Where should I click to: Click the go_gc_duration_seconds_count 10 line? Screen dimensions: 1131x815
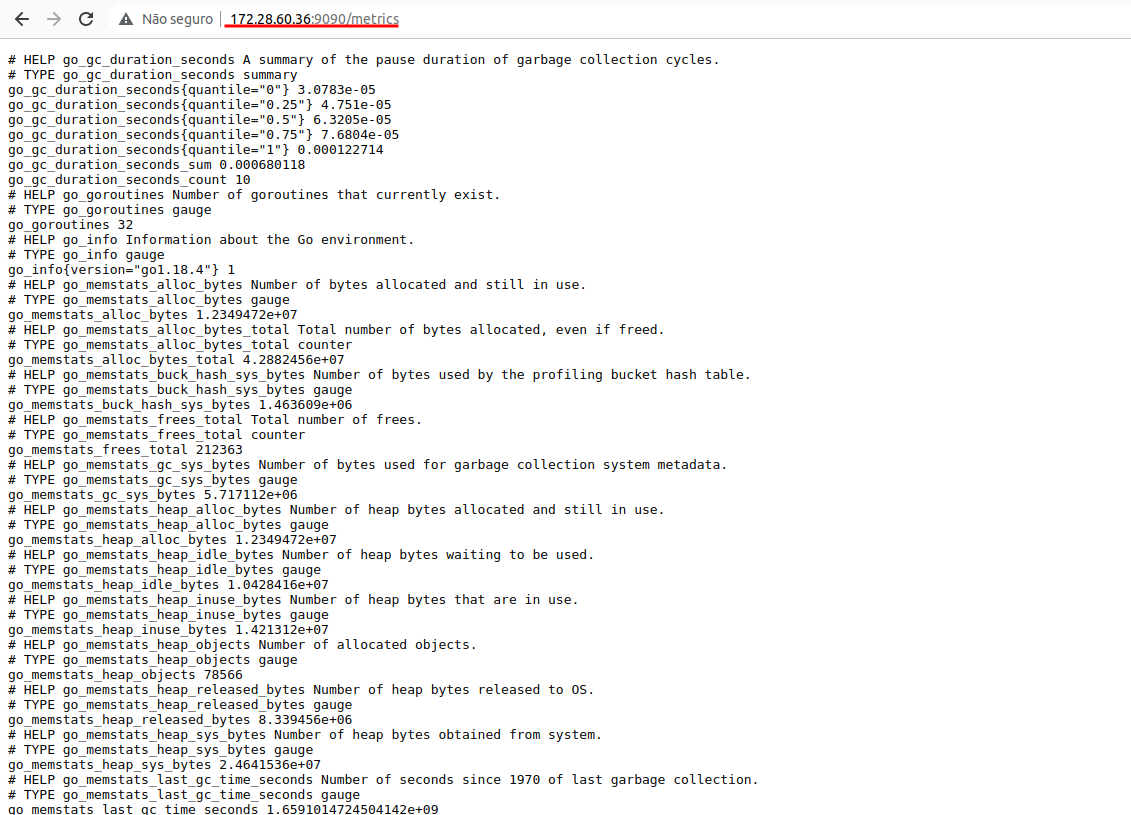tap(129, 180)
